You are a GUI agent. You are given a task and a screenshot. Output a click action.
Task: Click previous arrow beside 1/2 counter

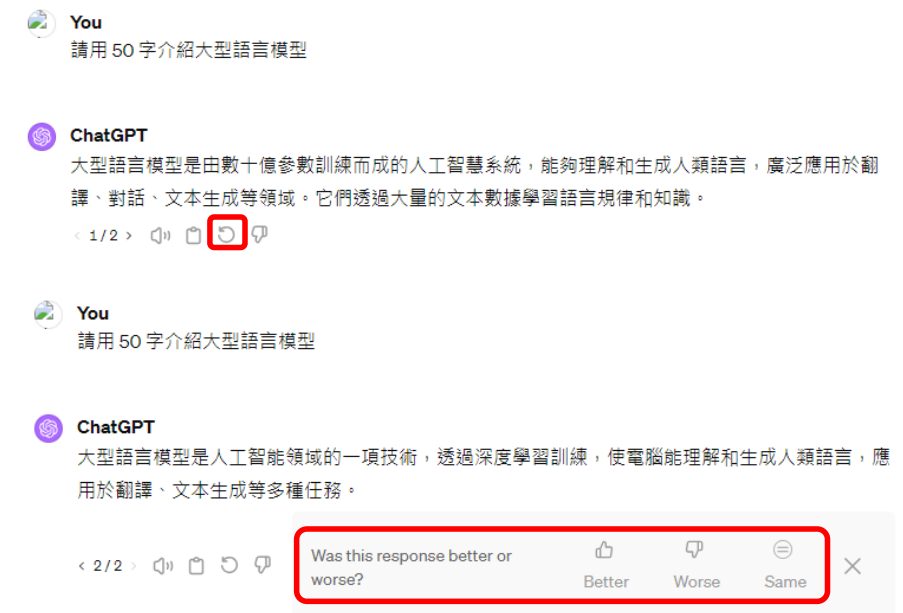pyautogui.click(x=77, y=235)
